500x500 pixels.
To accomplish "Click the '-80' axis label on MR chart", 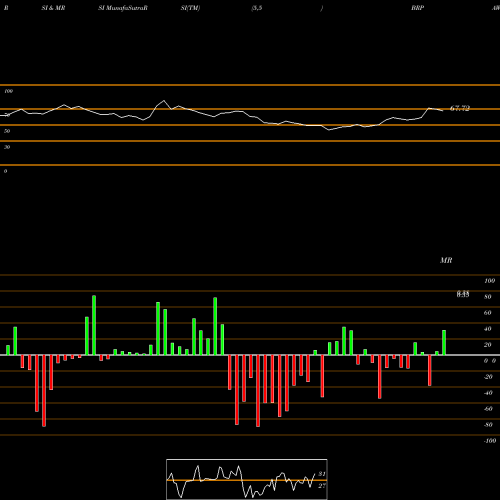I will [x=488, y=425].
